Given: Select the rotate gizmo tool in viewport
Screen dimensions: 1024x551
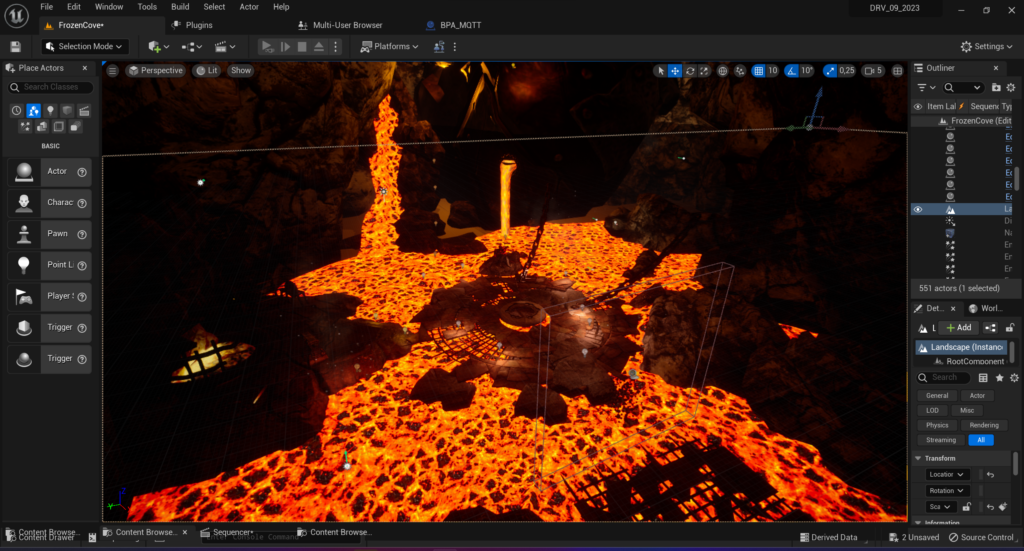Looking at the screenshot, I should (x=692, y=71).
